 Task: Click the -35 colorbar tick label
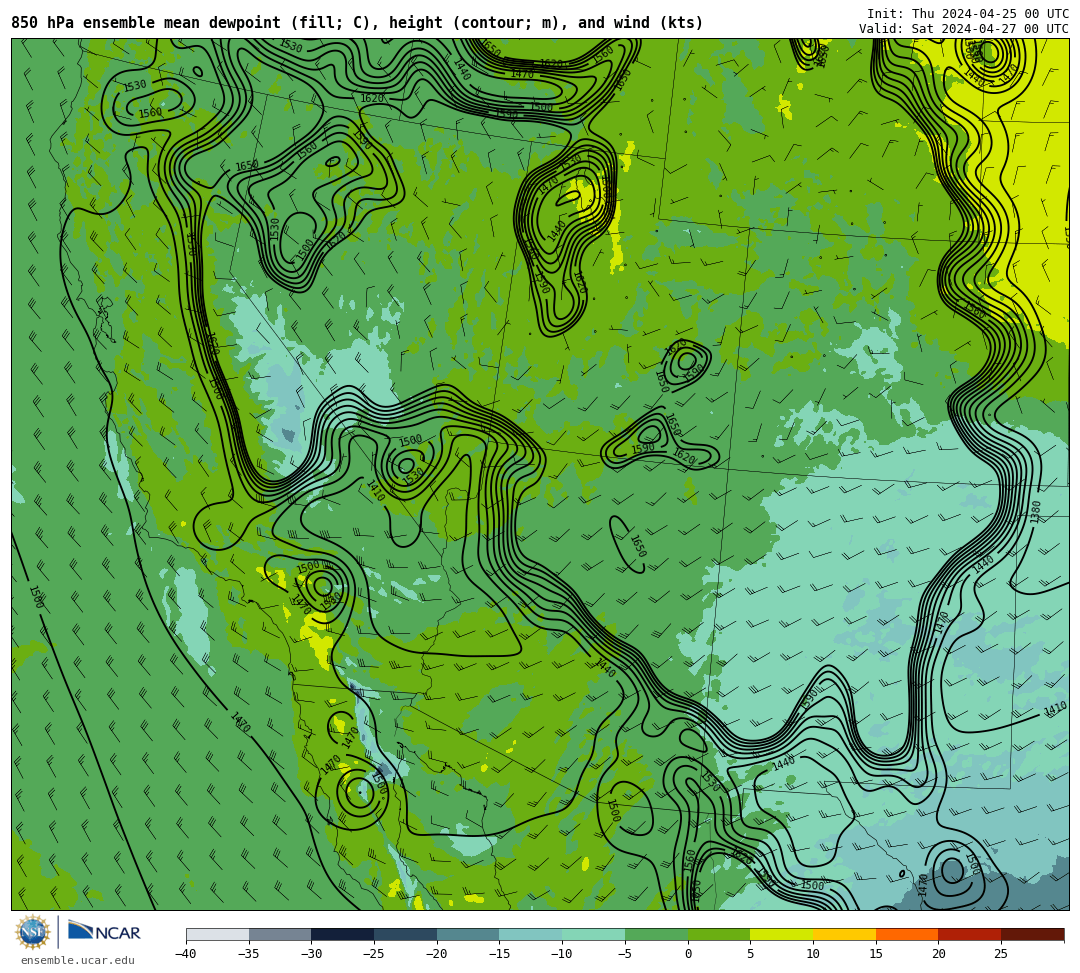249,954
